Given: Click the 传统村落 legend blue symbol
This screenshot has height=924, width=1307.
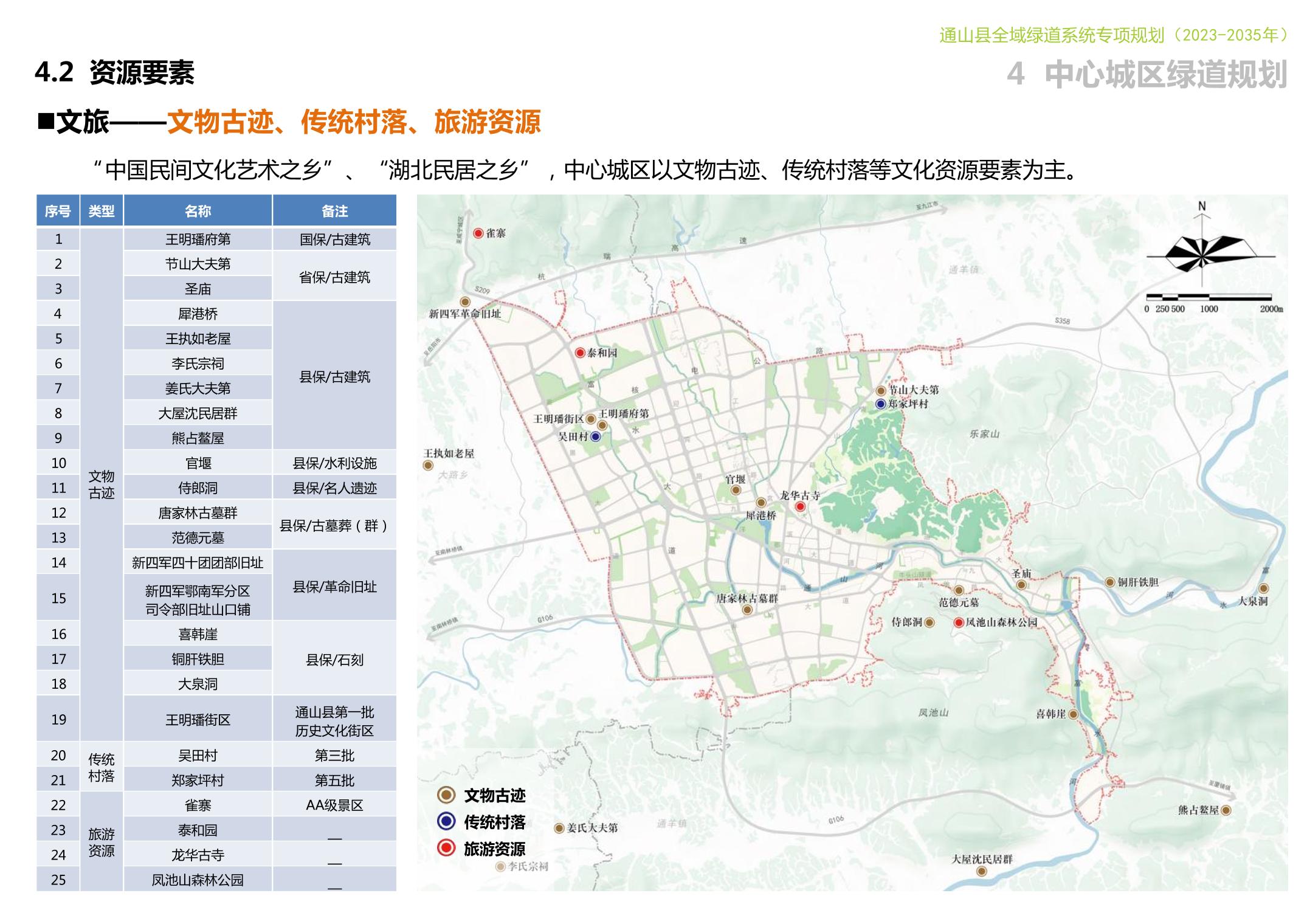Looking at the screenshot, I should pyautogui.click(x=446, y=822).
